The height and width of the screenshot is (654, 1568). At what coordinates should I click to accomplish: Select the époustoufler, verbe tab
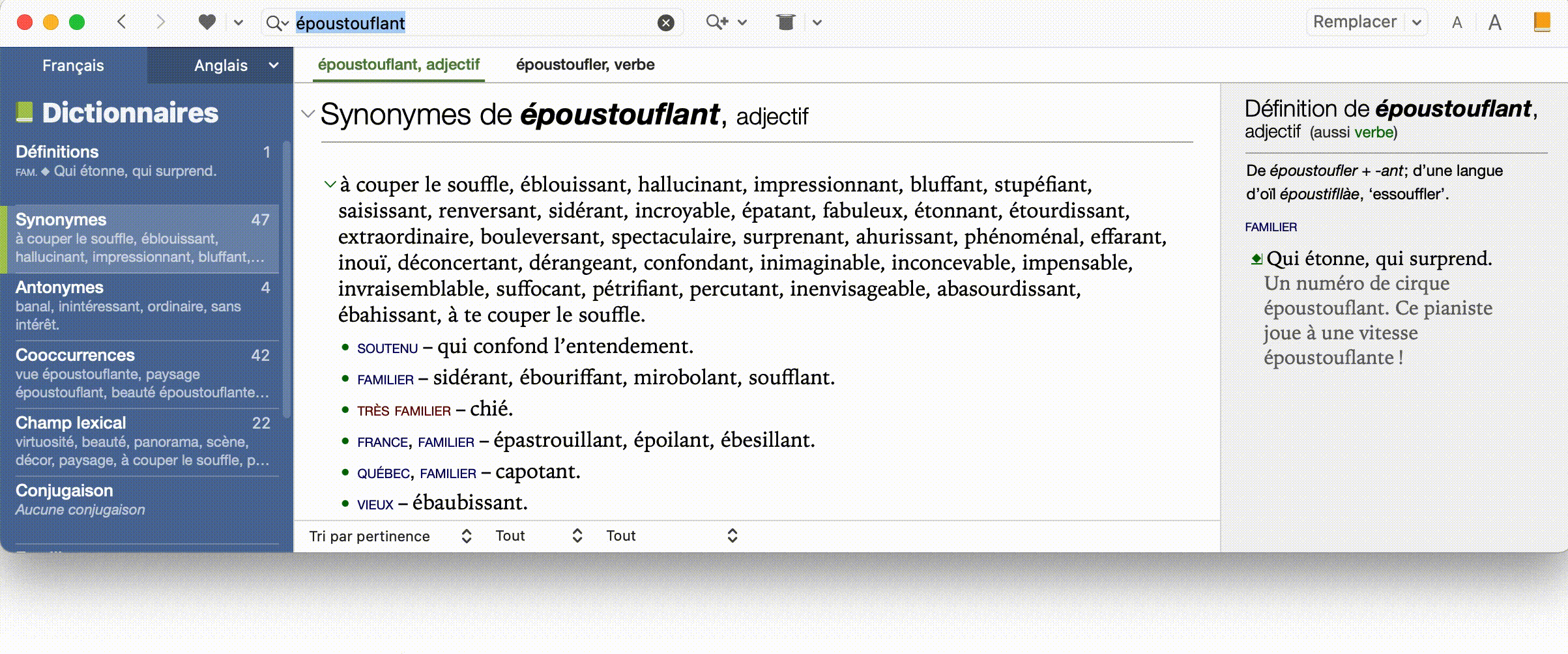tap(585, 64)
